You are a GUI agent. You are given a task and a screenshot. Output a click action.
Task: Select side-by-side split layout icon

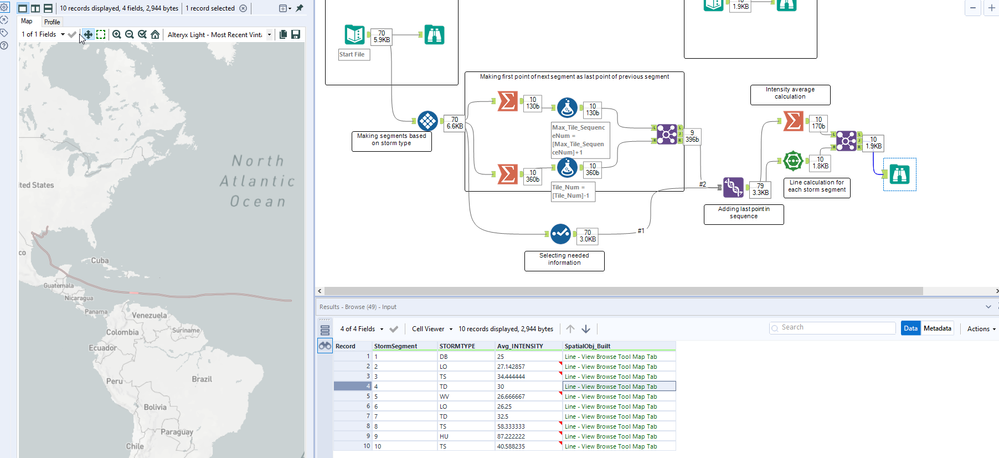pyautogui.click(x=36, y=8)
